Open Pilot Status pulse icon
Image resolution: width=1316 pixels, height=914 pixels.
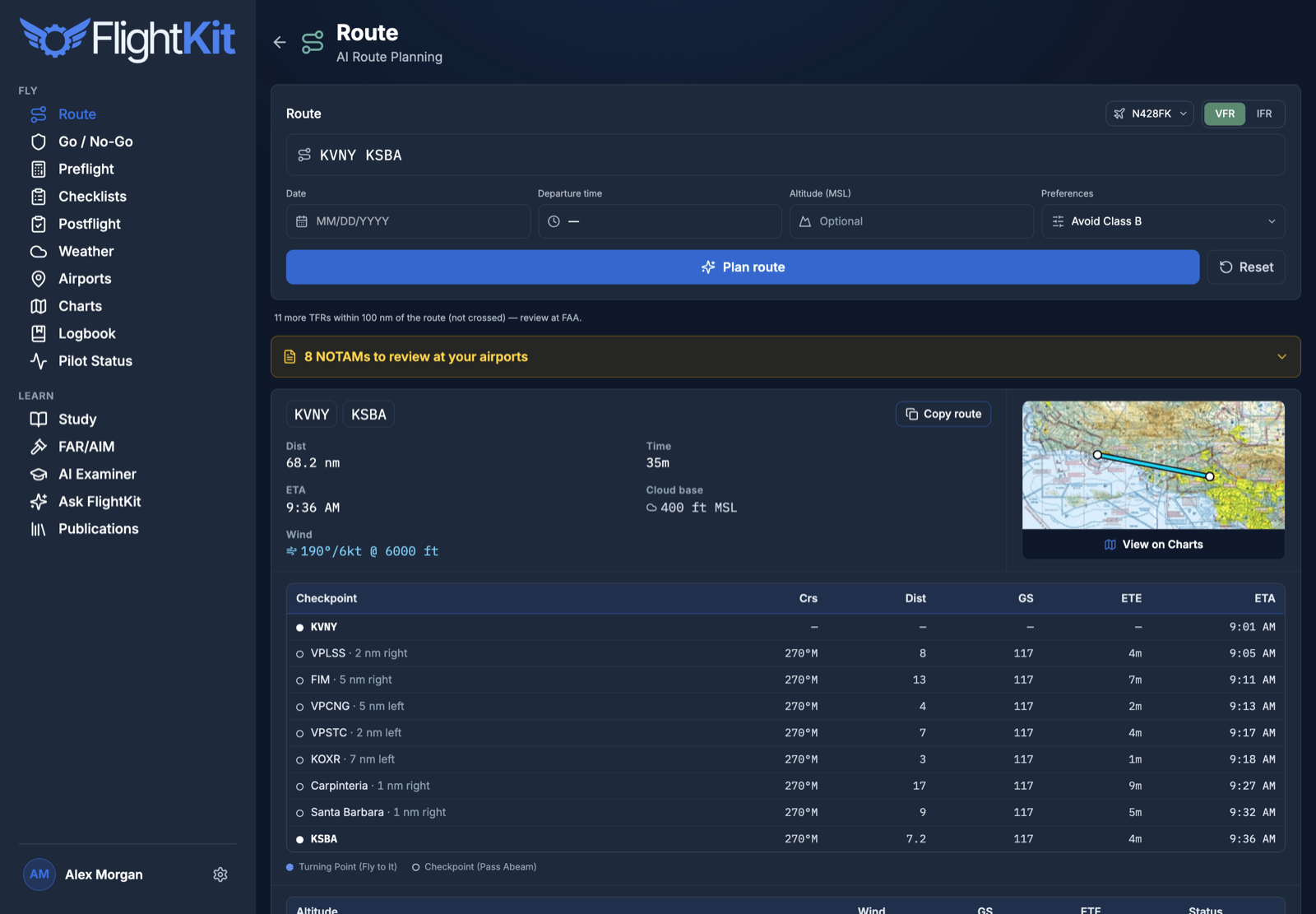pos(39,361)
